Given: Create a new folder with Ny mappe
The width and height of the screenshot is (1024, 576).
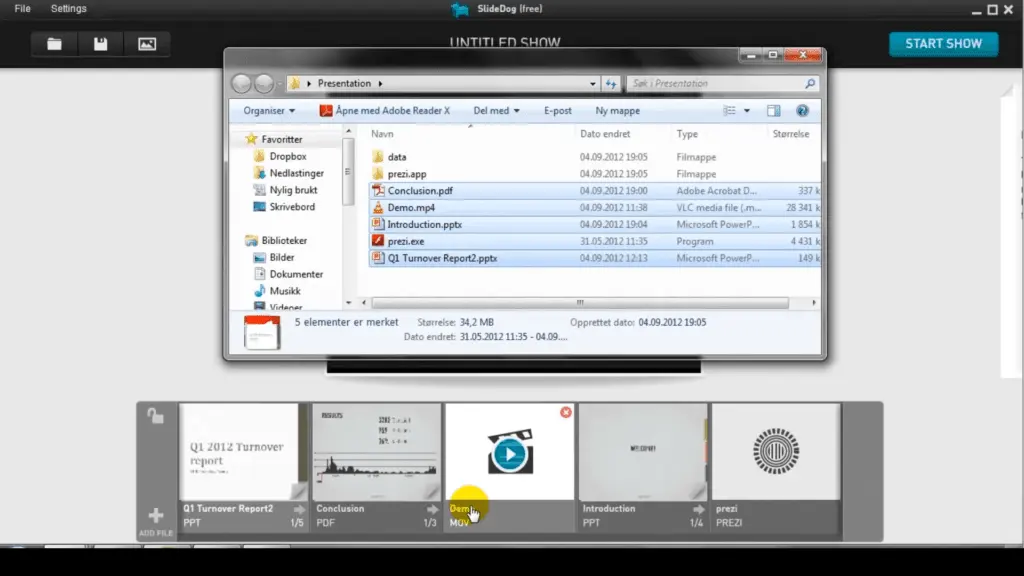Looking at the screenshot, I should click(x=617, y=110).
